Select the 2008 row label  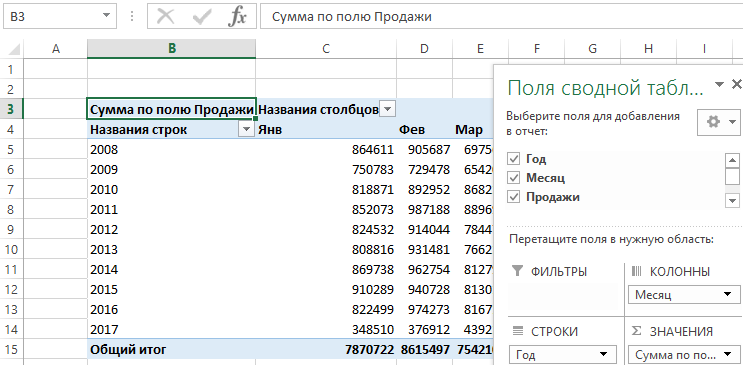click(172, 150)
